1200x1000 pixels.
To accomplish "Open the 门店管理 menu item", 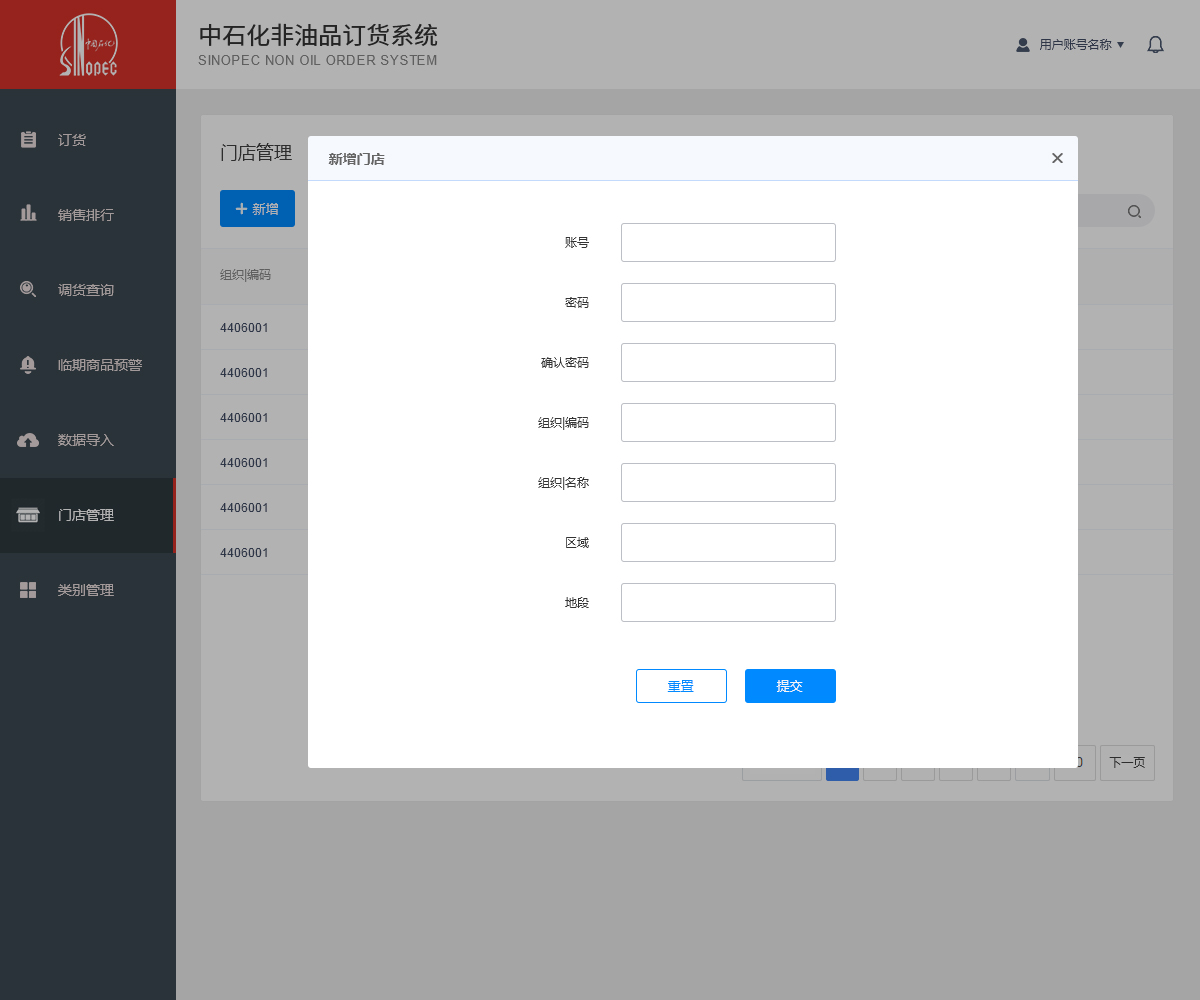I will (86, 515).
